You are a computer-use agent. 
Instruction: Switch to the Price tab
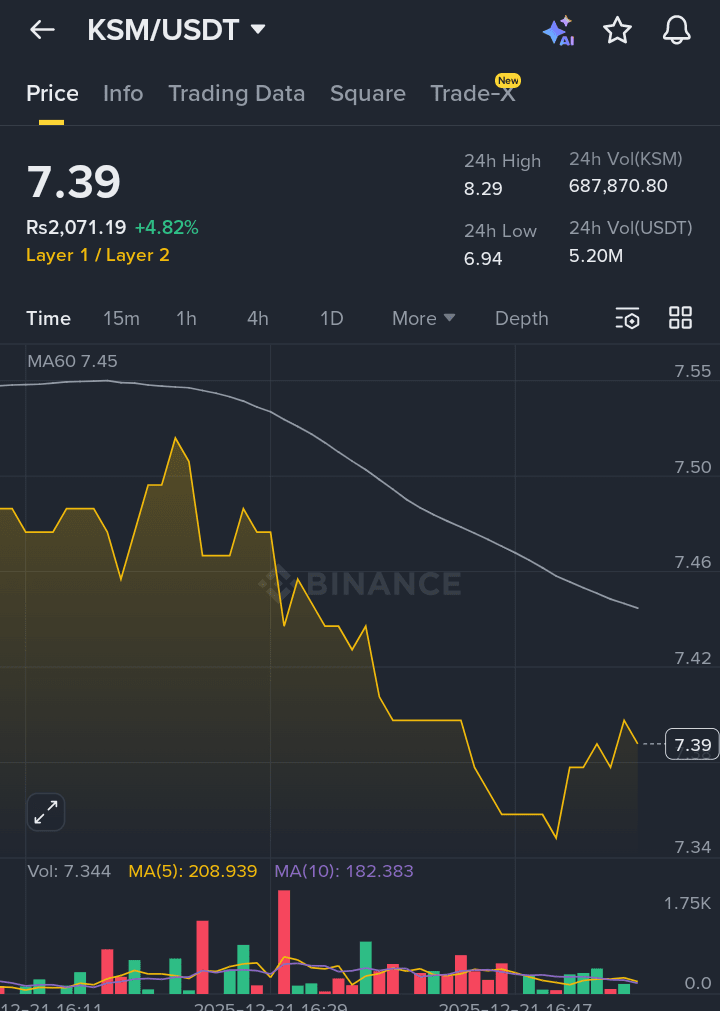[52, 93]
